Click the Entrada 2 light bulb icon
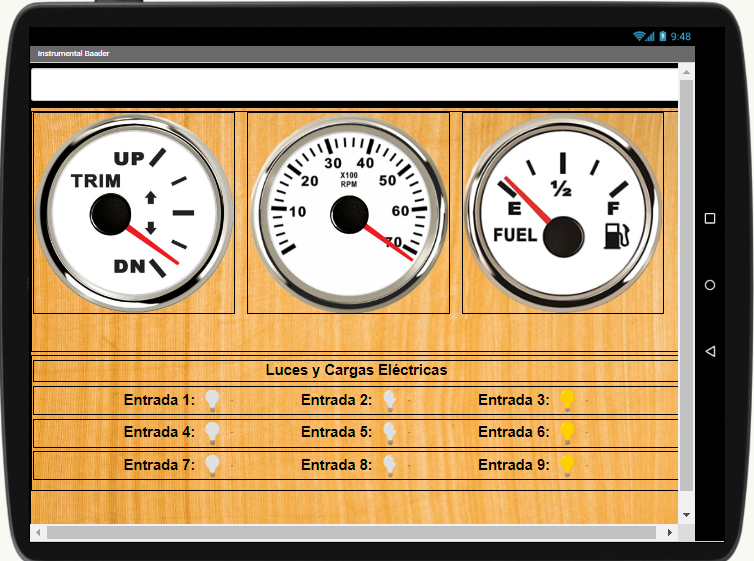 (x=390, y=400)
